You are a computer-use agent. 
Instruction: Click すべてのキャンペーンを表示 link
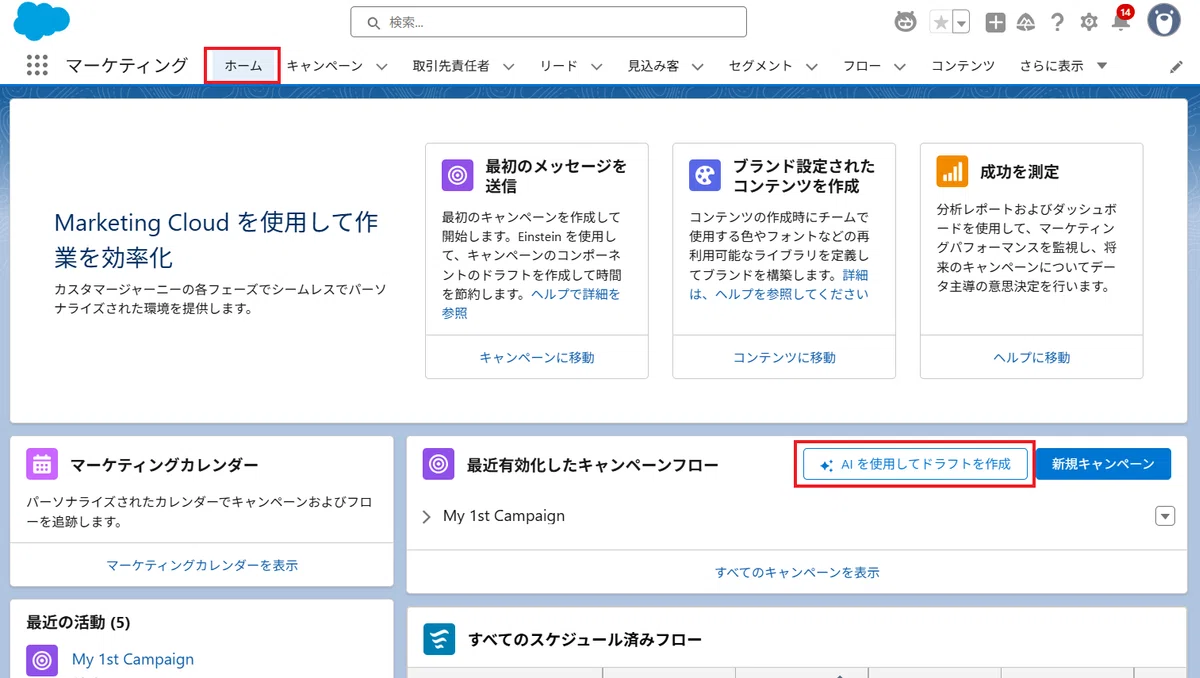(797, 572)
